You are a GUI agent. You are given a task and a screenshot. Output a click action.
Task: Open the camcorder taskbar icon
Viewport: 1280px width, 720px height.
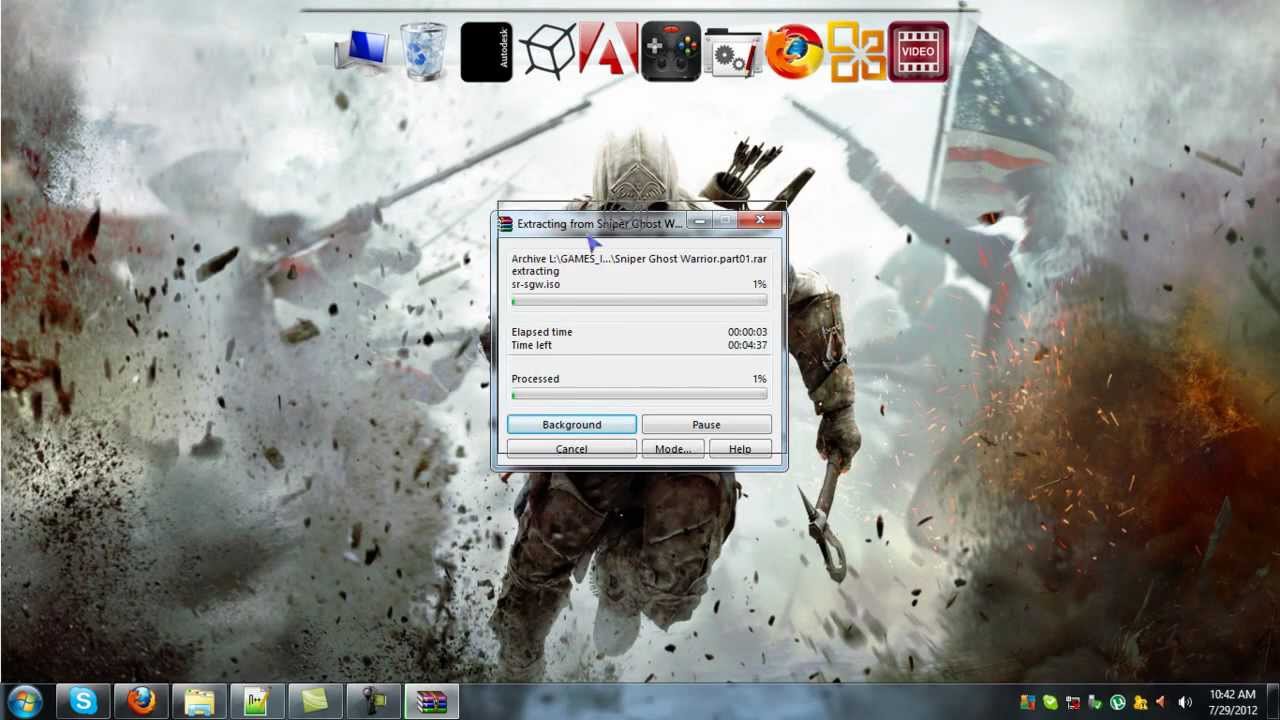click(374, 702)
